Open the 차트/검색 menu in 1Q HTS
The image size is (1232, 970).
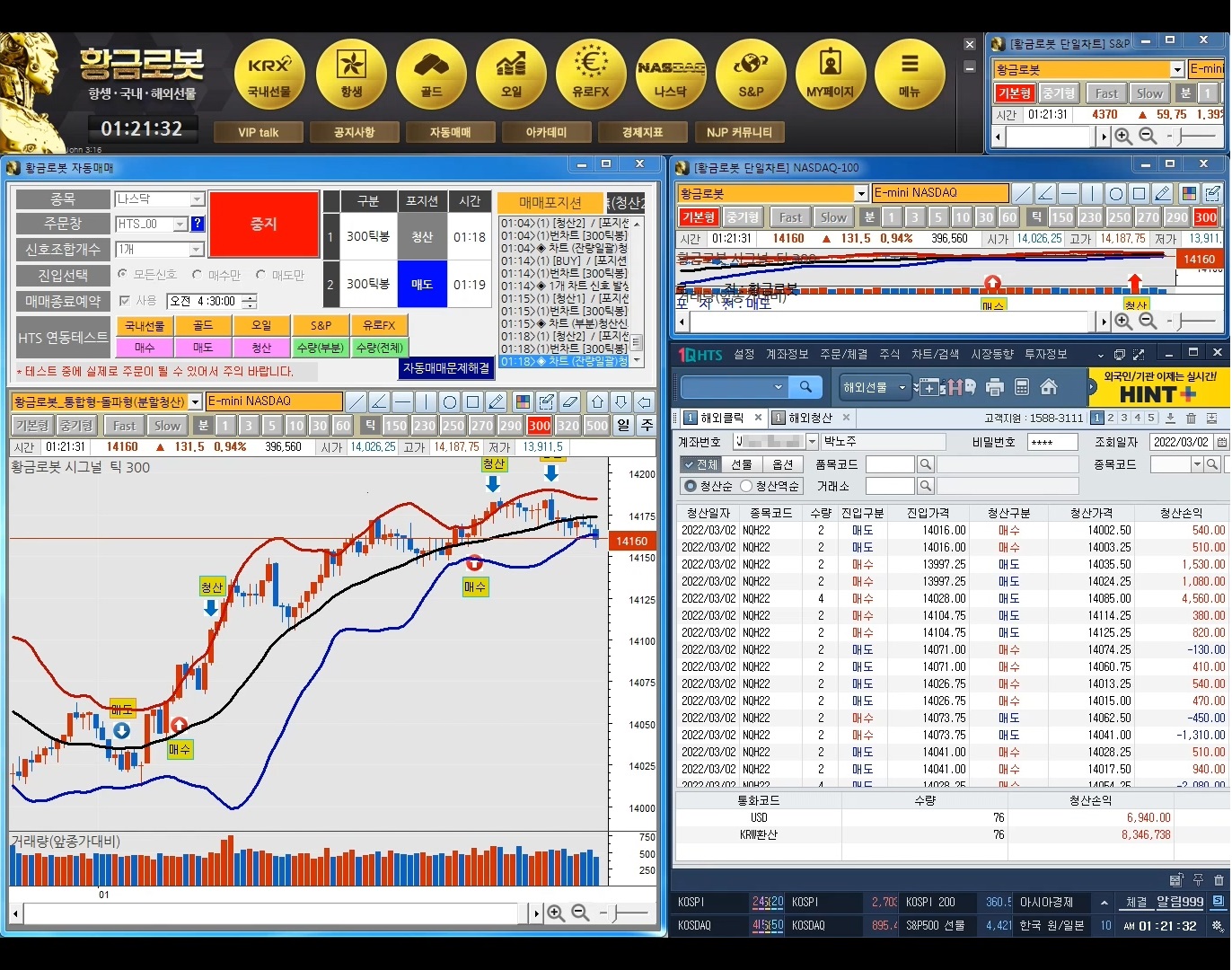tap(936, 355)
